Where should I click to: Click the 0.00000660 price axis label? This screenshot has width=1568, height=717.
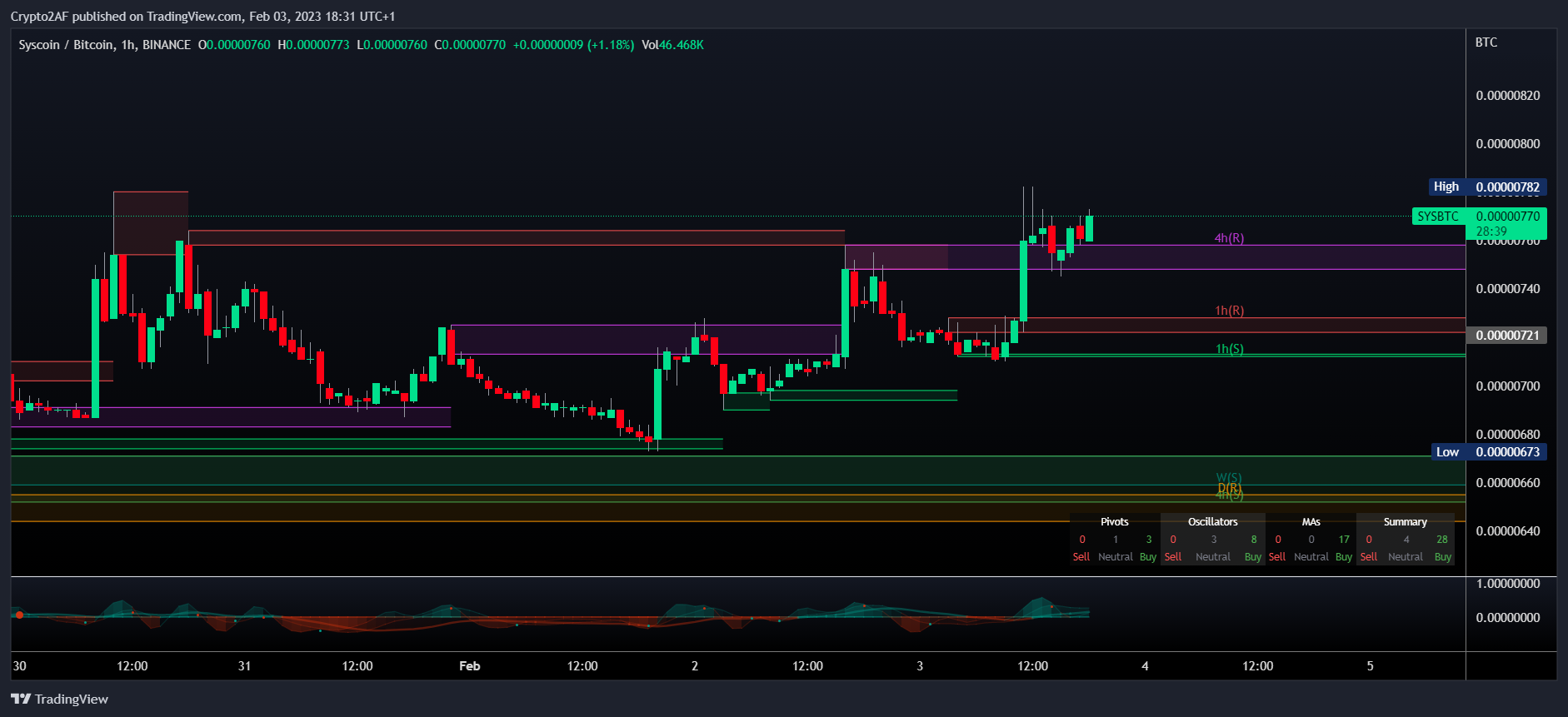1507,483
